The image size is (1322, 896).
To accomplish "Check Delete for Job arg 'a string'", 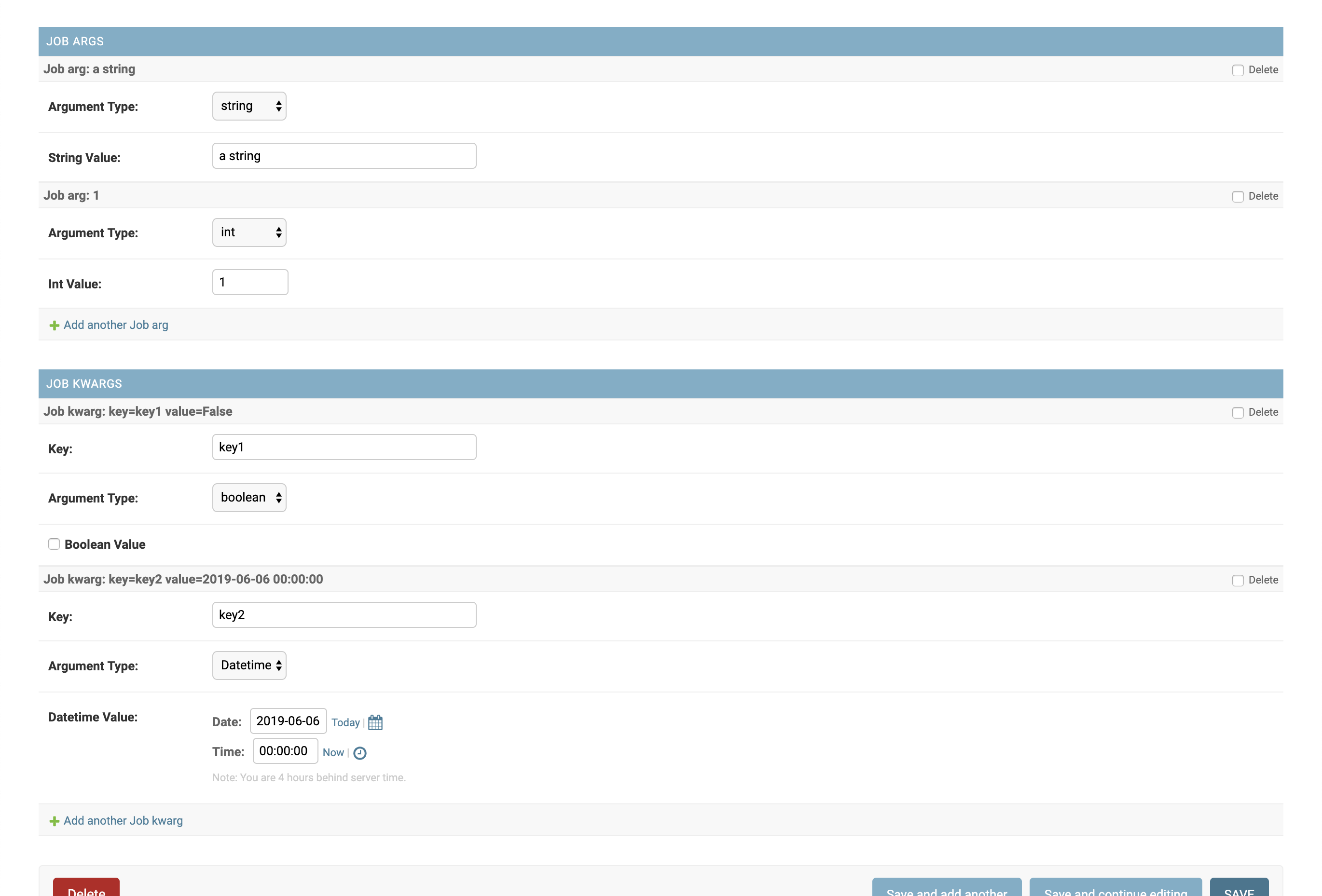I will [x=1237, y=70].
